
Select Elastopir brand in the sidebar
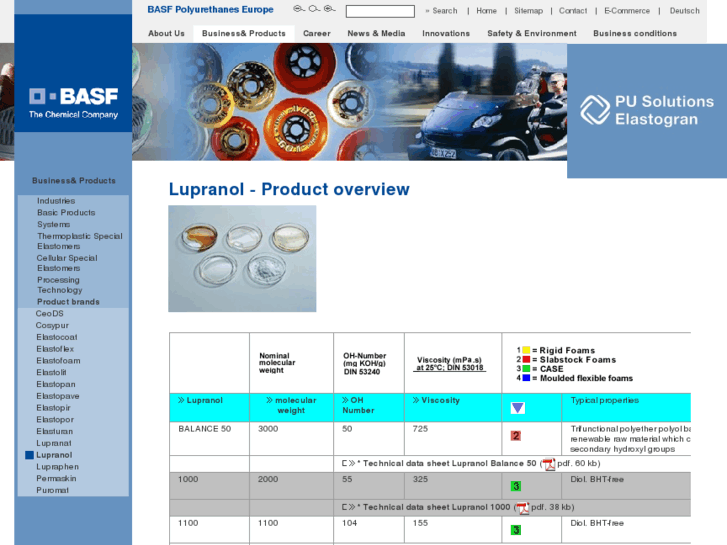point(53,408)
